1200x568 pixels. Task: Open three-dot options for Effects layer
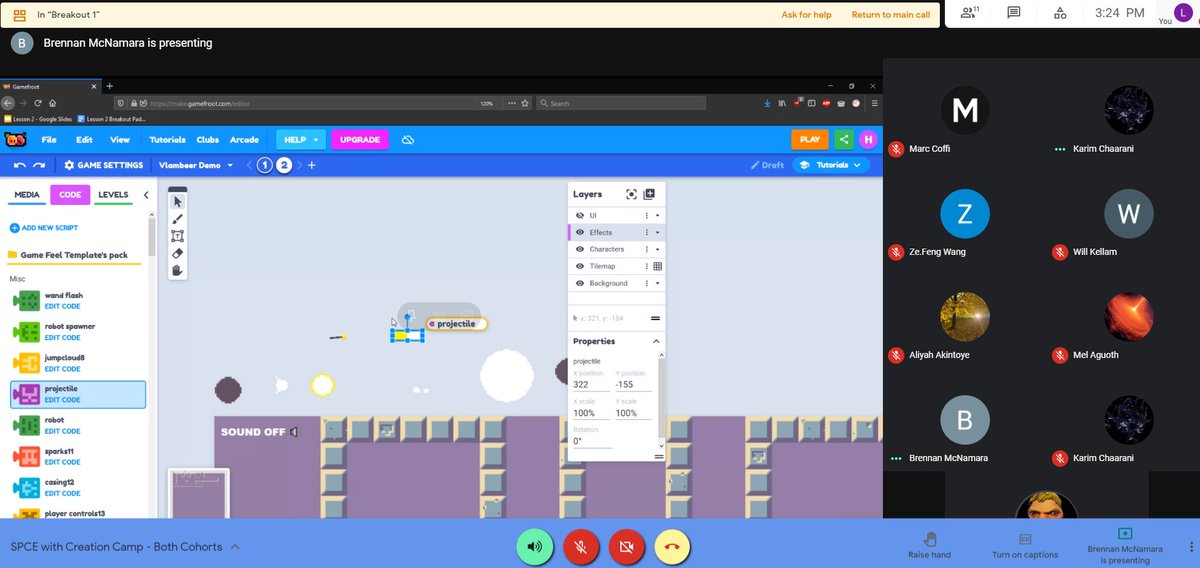tap(646, 232)
